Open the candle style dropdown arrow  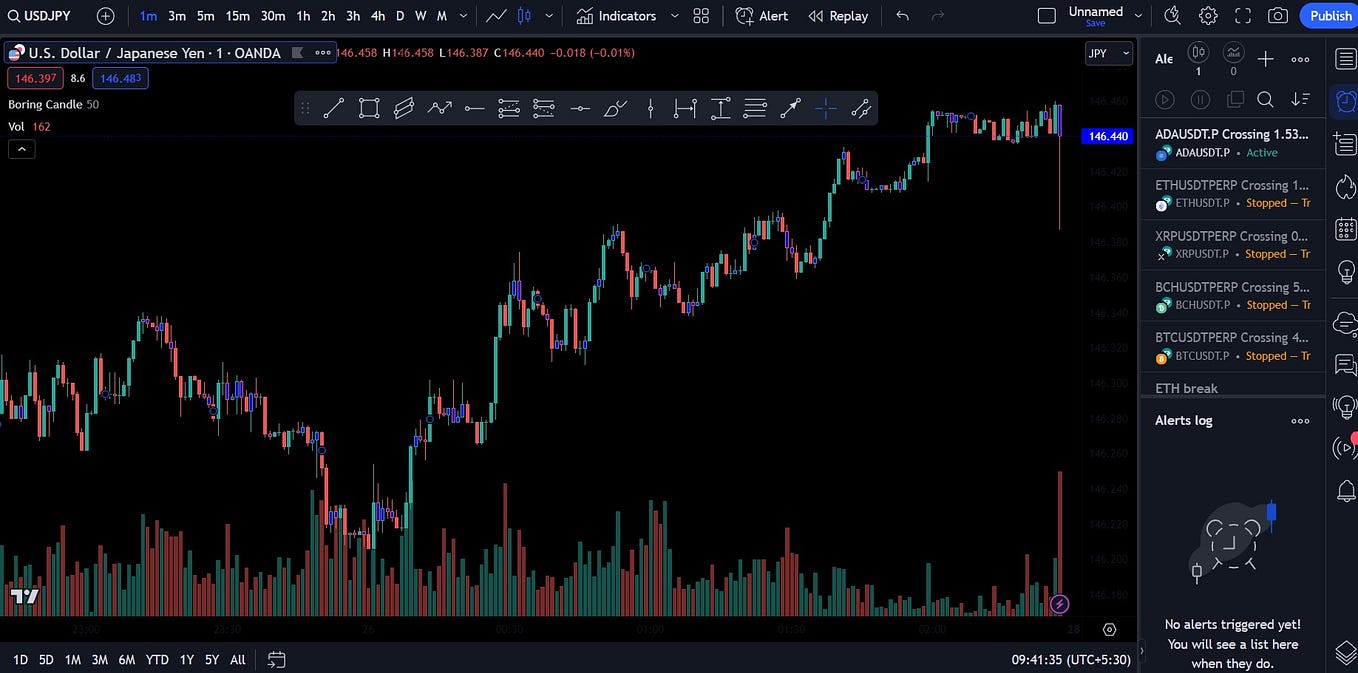548,16
